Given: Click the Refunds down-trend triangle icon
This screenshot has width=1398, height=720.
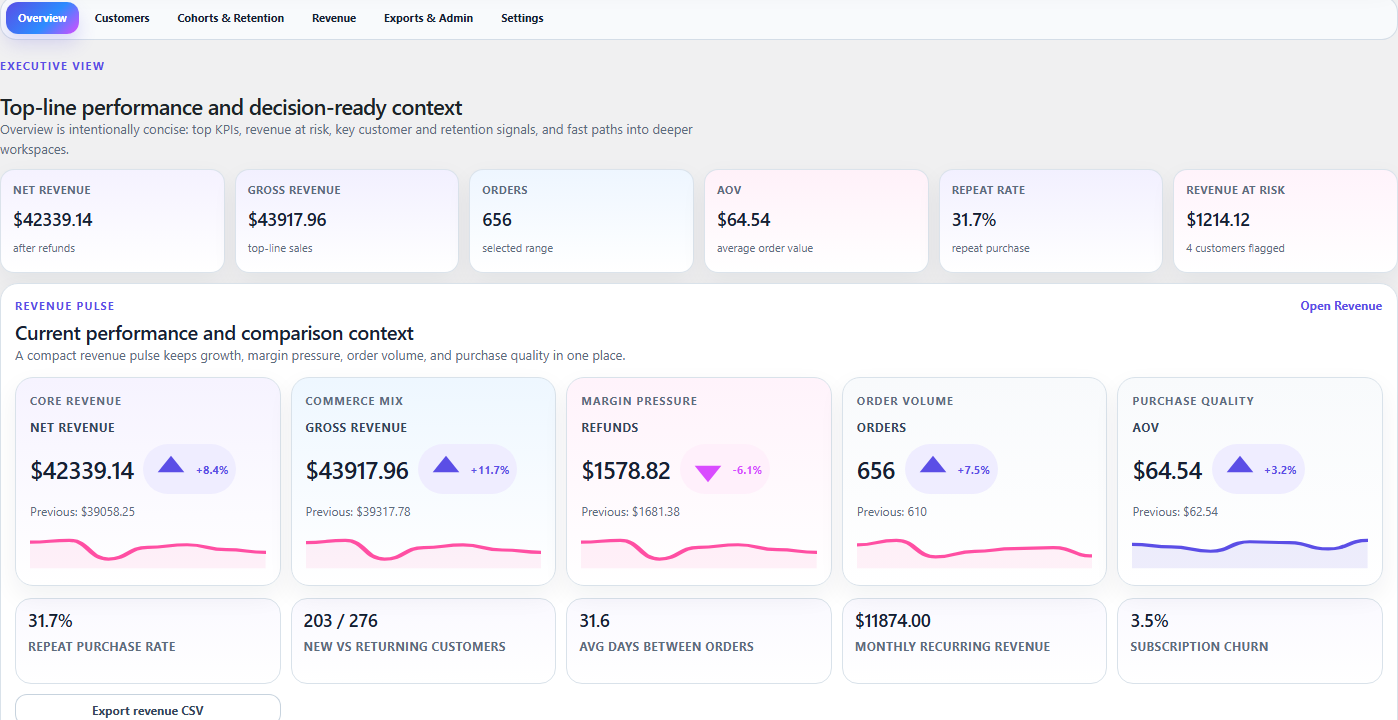Looking at the screenshot, I should pos(708,472).
